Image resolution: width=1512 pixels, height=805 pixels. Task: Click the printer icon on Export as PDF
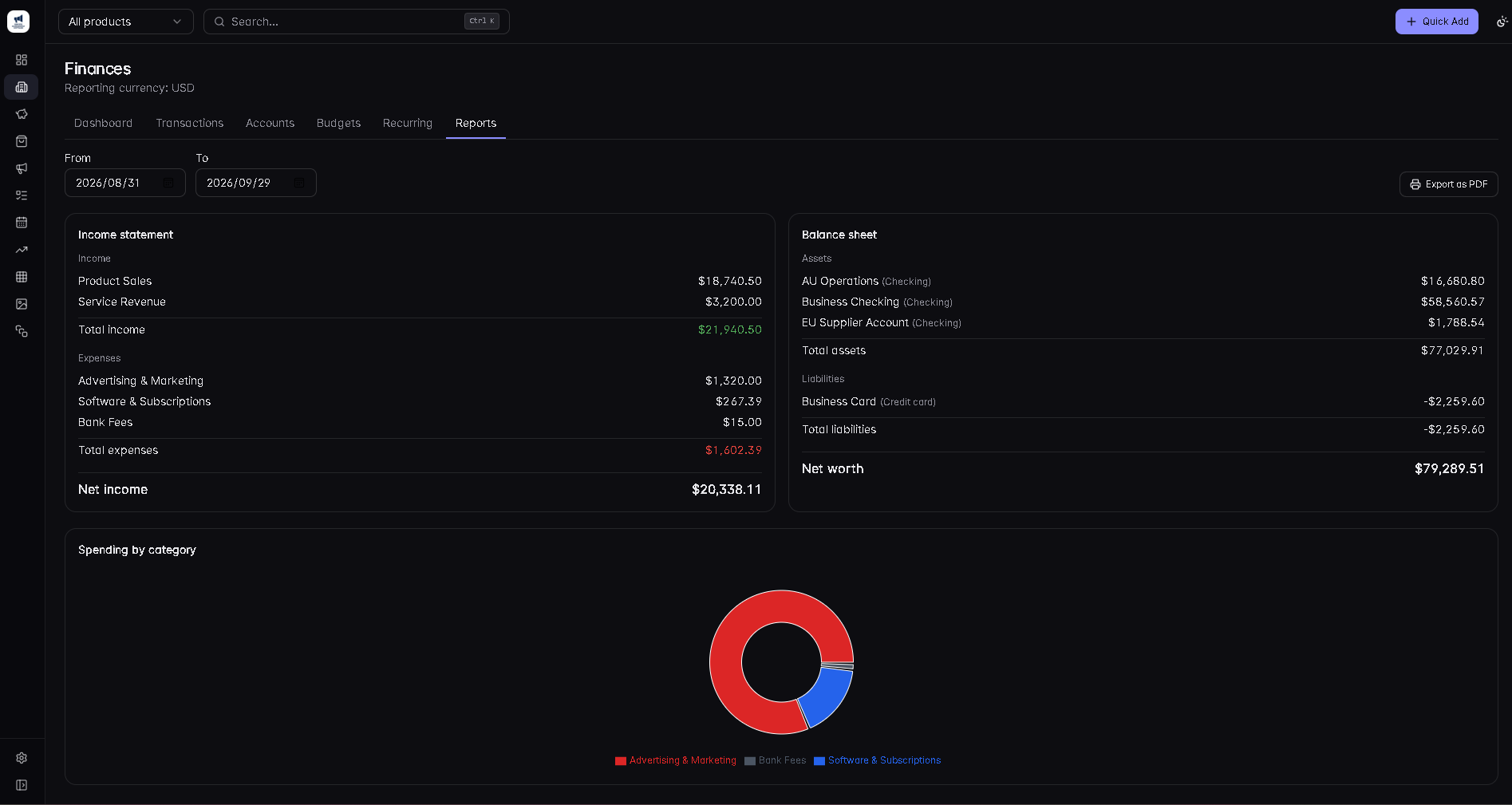pyautogui.click(x=1415, y=184)
